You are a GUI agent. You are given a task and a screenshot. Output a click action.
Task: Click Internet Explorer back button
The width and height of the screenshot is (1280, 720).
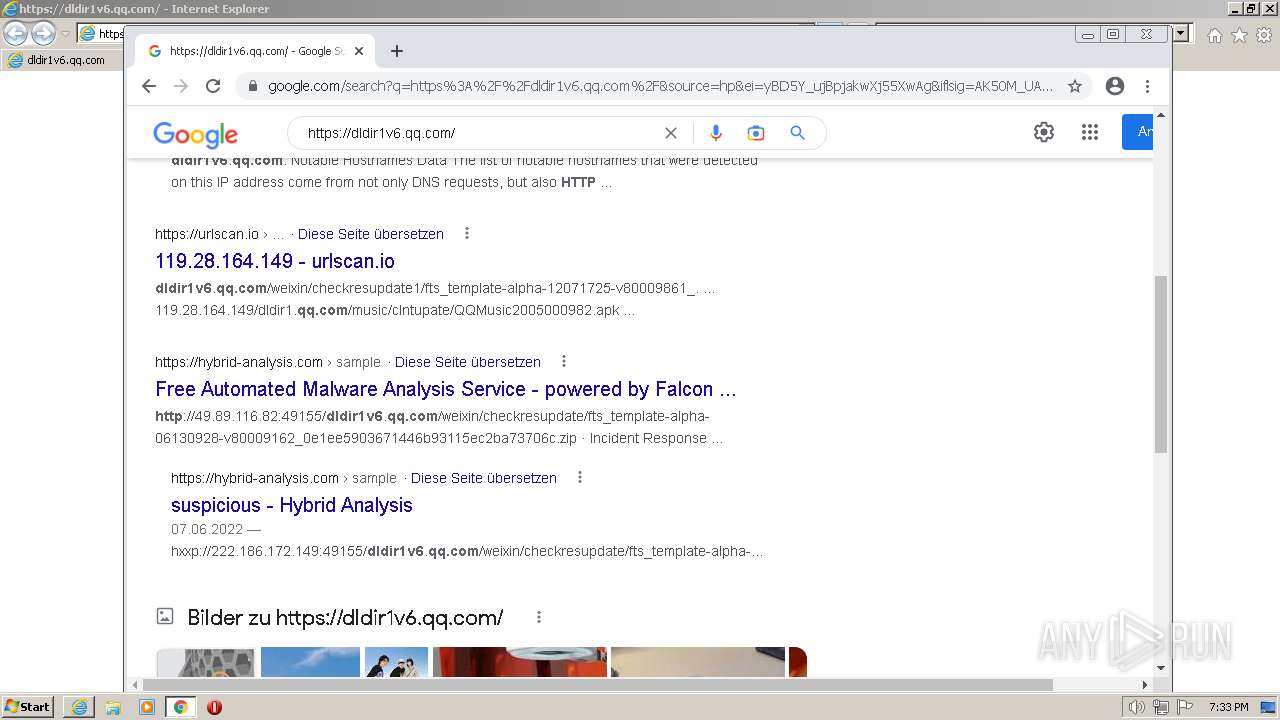pos(15,33)
